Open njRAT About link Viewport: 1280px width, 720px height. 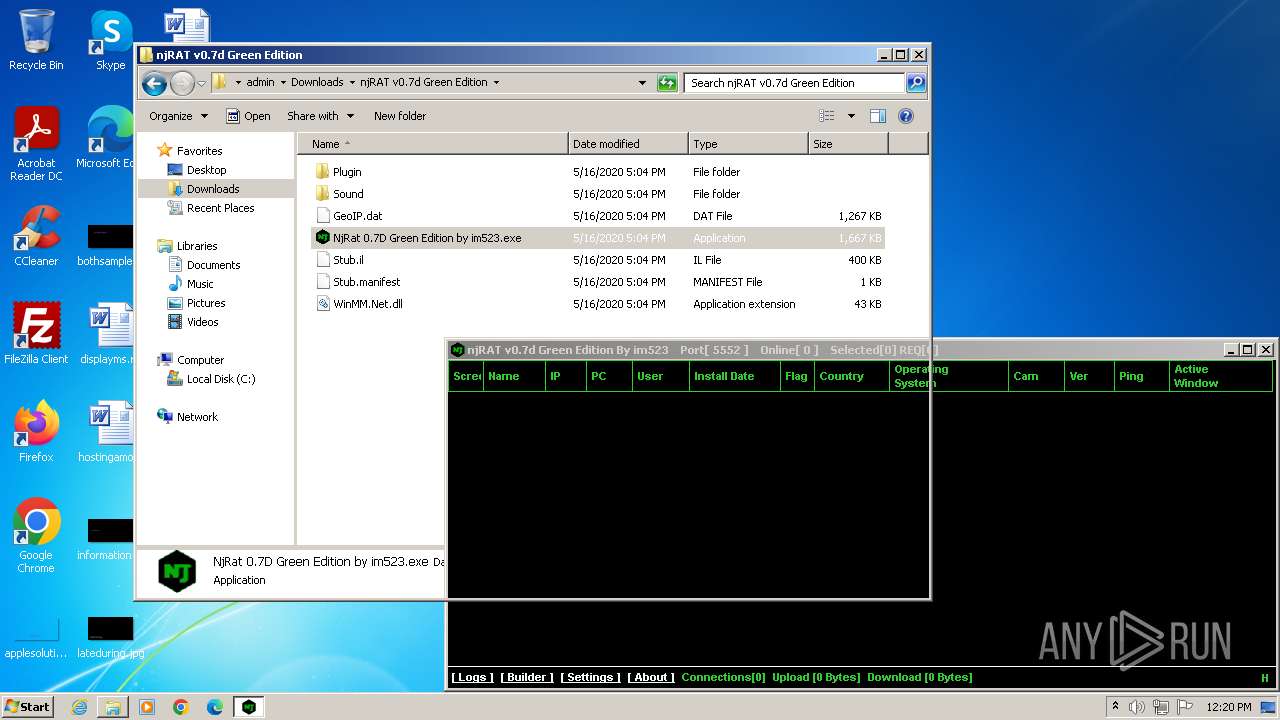point(651,677)
